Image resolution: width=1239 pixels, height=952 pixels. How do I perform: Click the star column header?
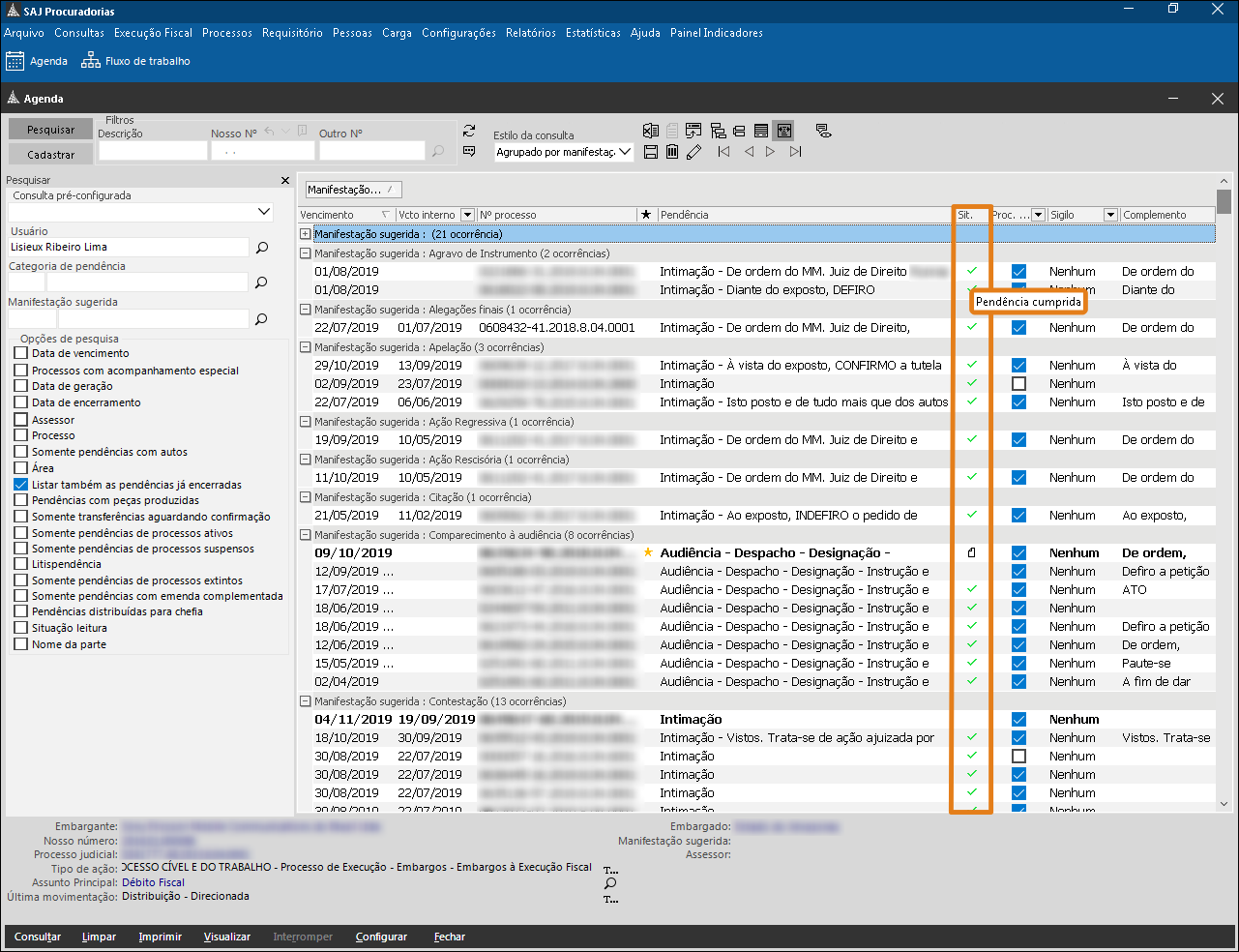click(x=646, y=215)
